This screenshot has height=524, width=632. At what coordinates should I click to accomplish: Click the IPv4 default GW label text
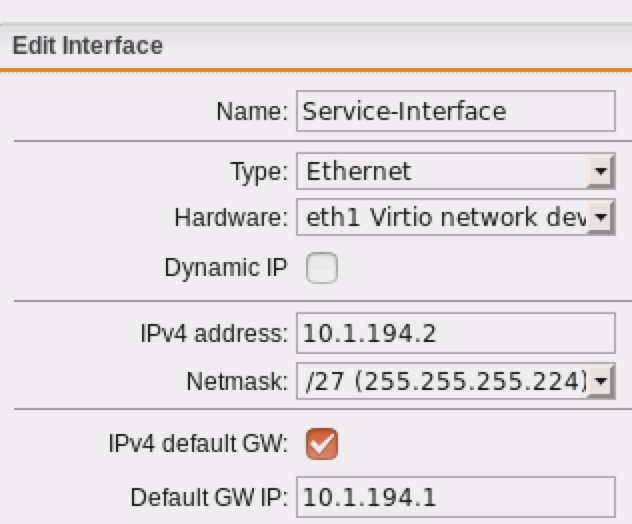(198, 444)
